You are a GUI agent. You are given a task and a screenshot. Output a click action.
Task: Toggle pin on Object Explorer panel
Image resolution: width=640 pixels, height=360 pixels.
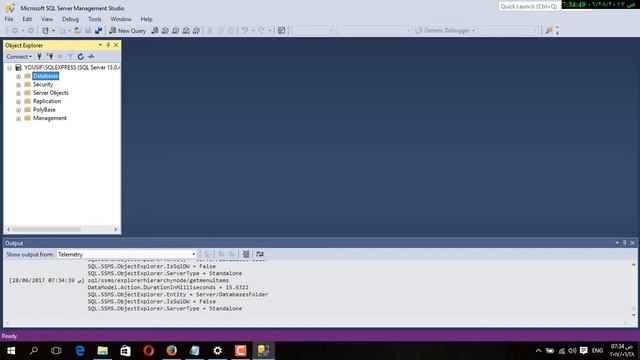tap(108, 45)
